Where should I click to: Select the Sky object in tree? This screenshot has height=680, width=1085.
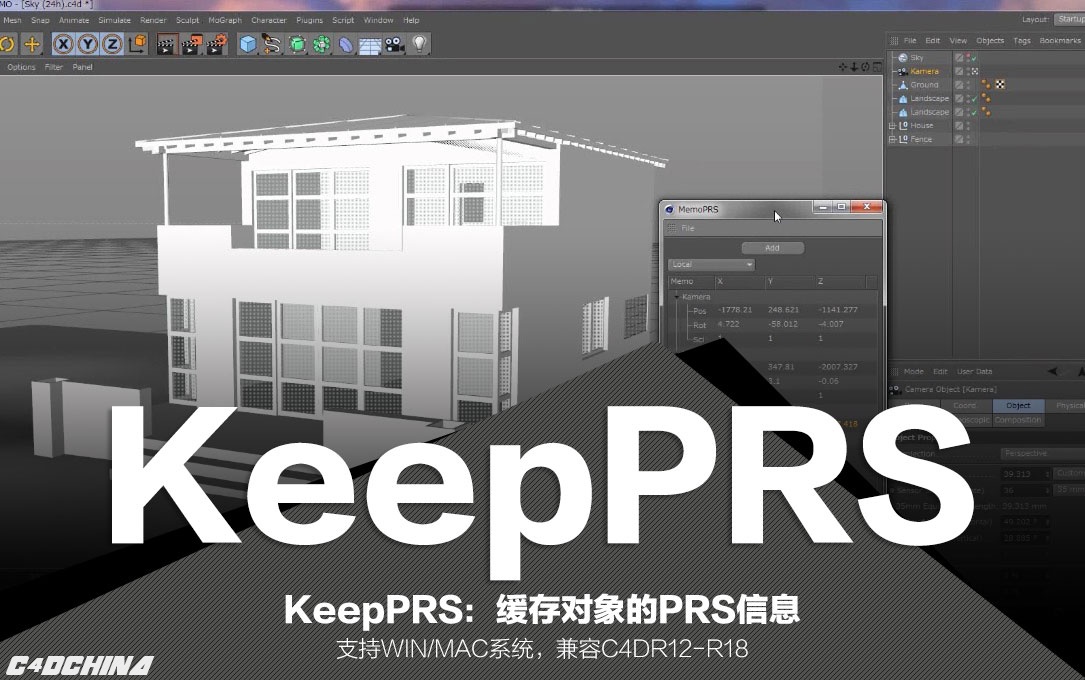917,58
